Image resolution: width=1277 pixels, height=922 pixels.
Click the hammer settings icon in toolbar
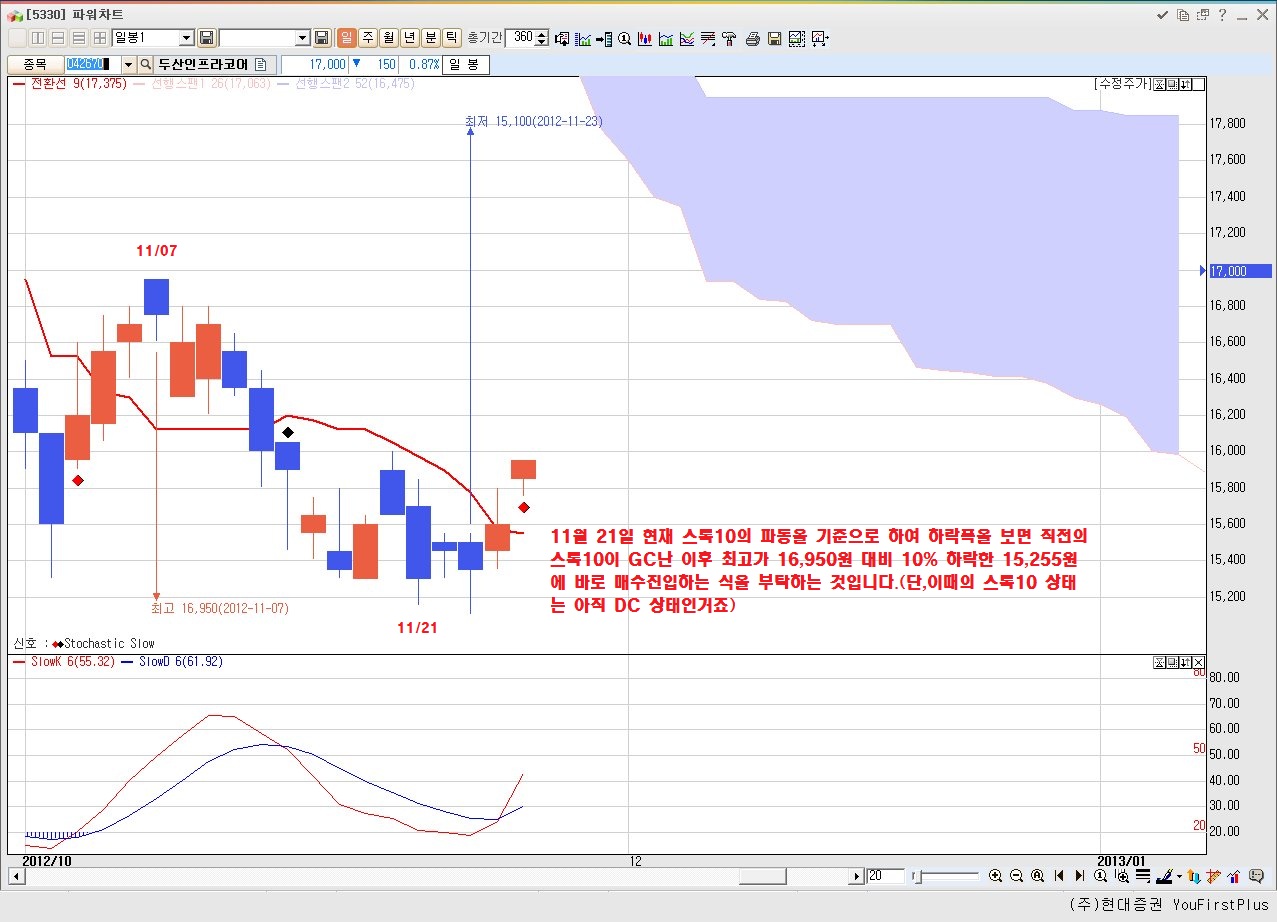[x=729, y=38]
